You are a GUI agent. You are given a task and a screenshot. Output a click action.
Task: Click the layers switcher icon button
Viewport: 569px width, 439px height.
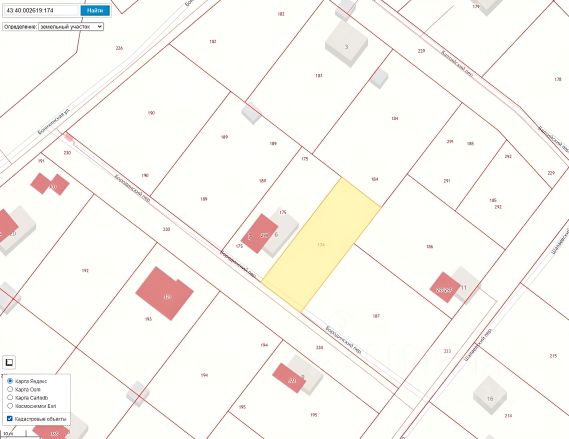click(9, 362)
